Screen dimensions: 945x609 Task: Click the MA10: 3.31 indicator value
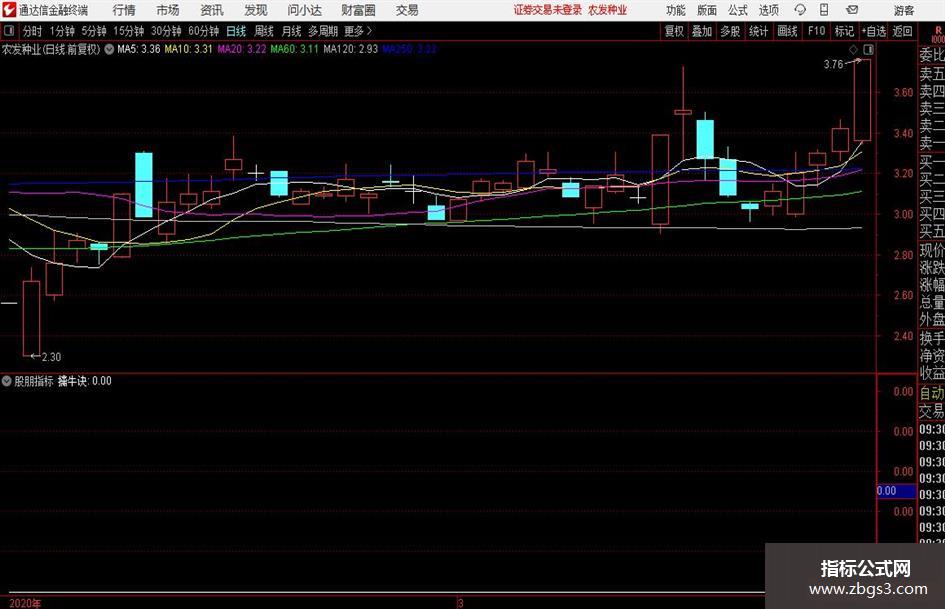[x=188, y=49]
